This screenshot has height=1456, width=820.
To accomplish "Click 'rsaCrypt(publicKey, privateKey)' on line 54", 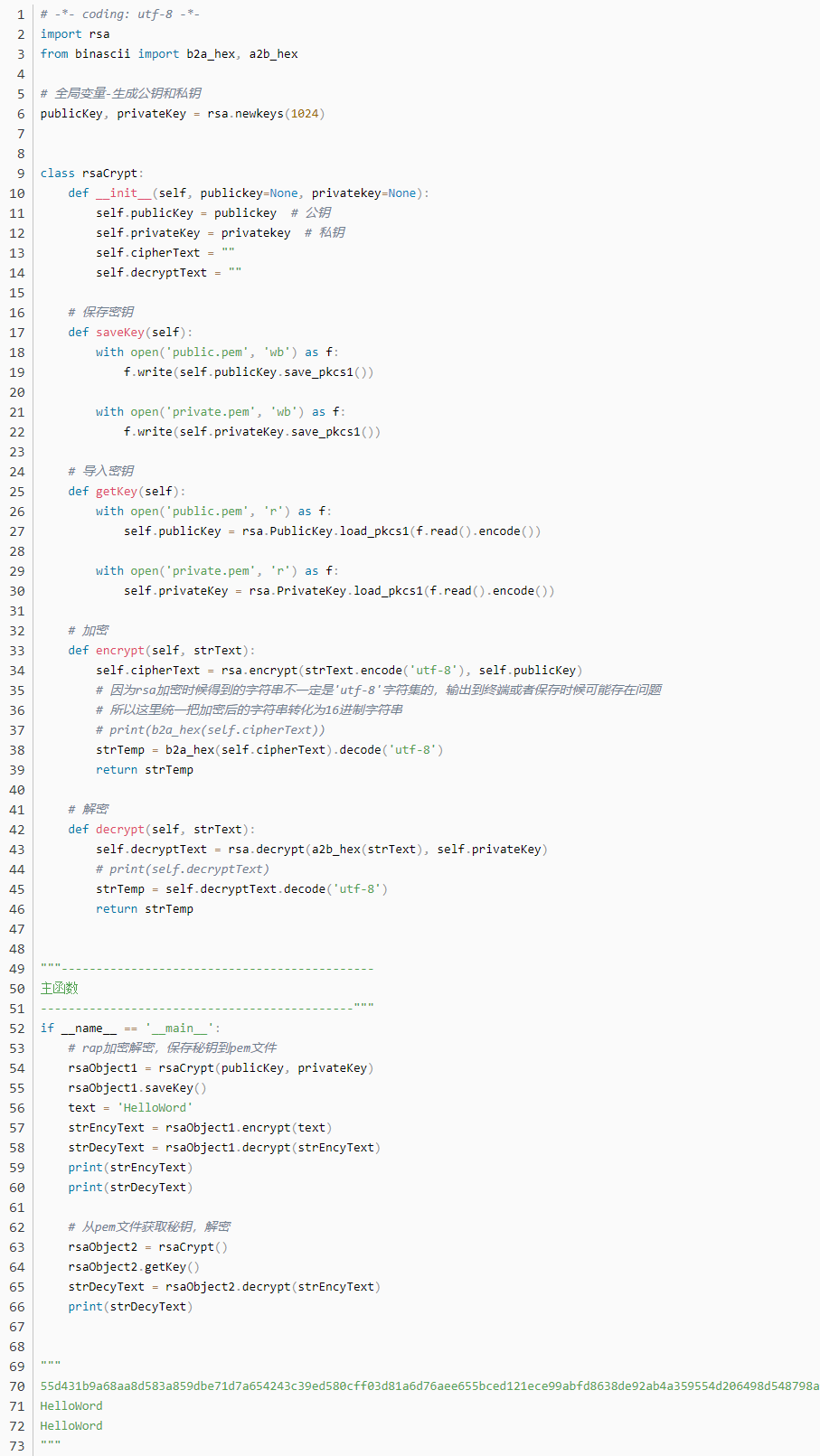I will coord(266,1068).
